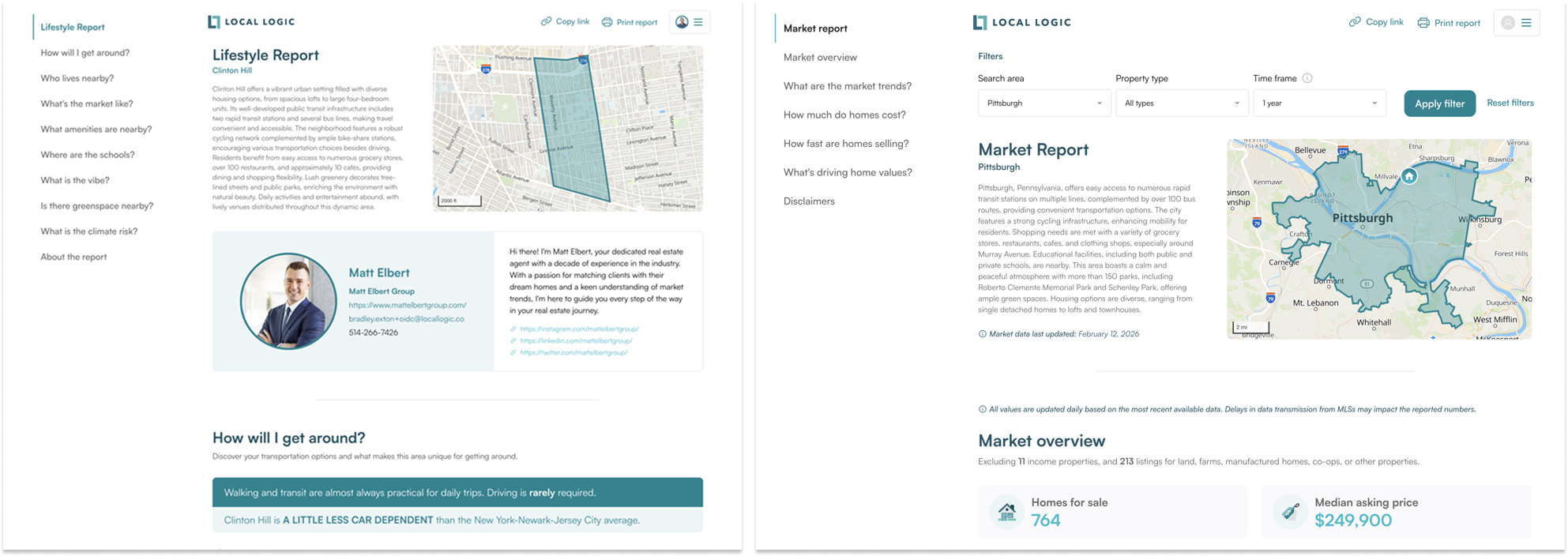Click the bradley.exton email address link
This screenshot has height=556, width=1568.
[406, 319]
